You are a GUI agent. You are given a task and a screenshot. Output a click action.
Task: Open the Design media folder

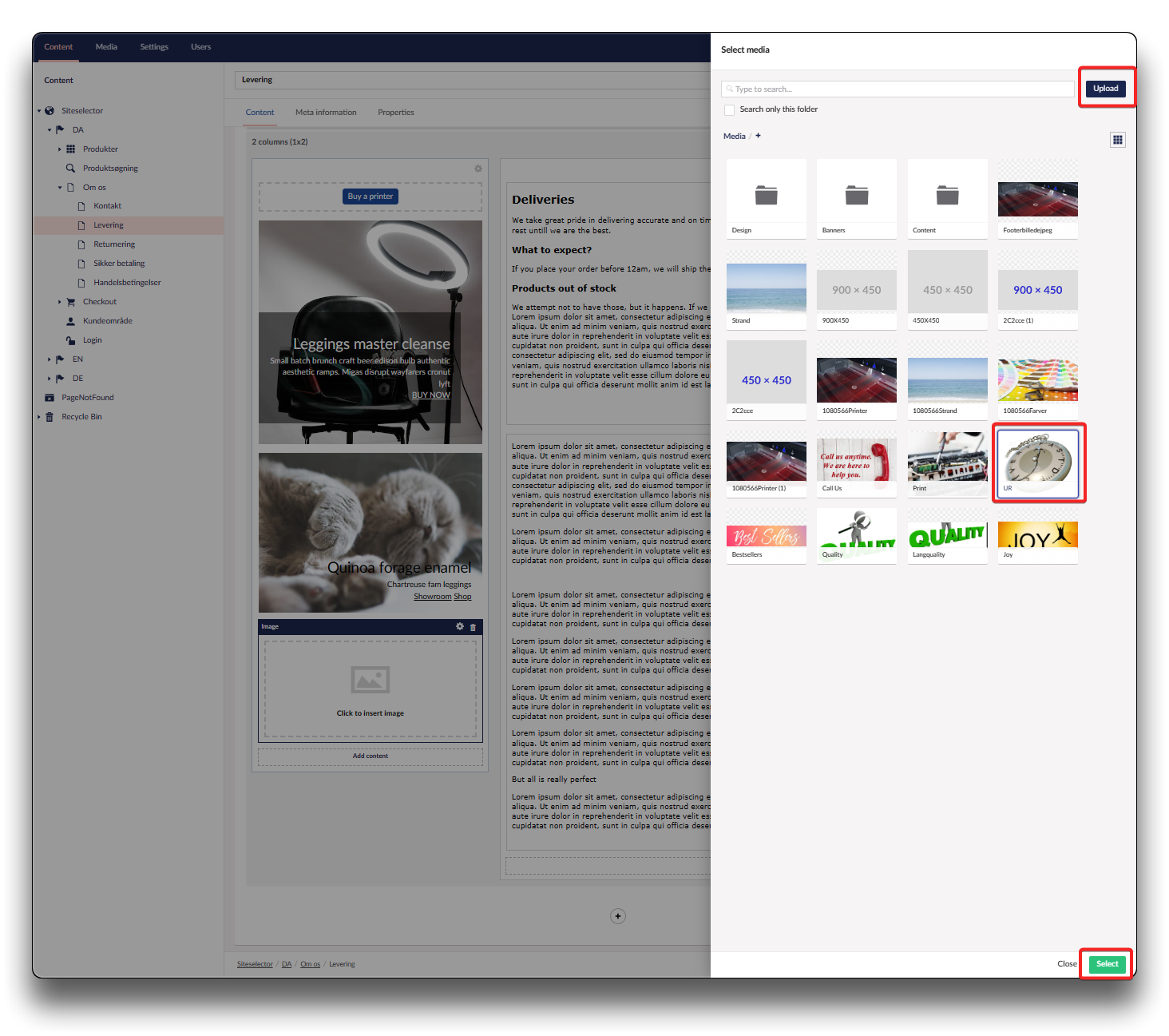point(766,196)
